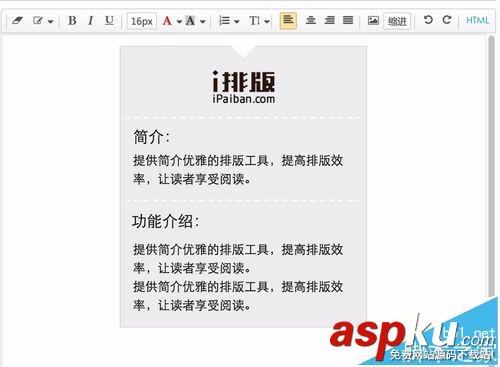Toggle italic formatting
Image resolution: width=500 pixels, height=367 pixels.
pyautogui.click(x=90, y=21)
